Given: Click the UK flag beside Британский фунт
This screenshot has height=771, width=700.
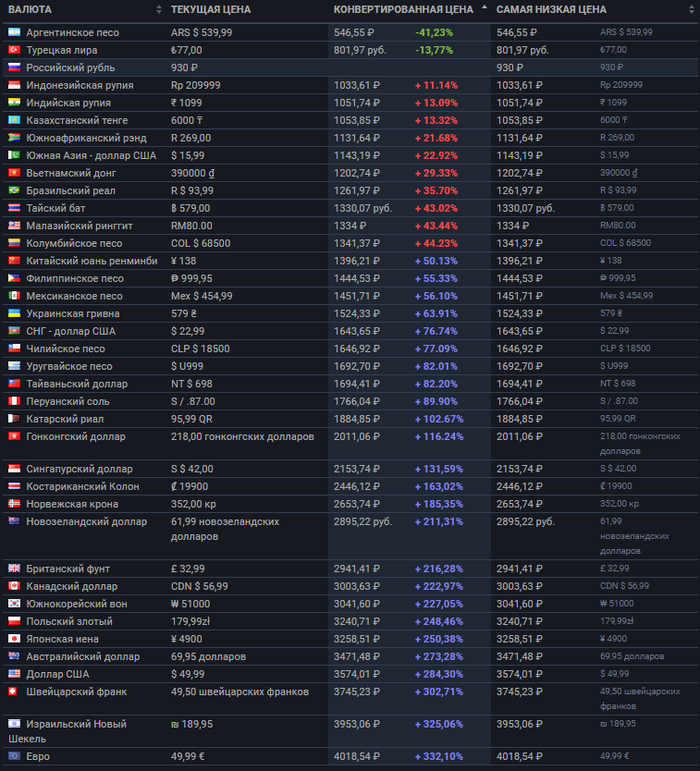Looking at the screenshot, I should pyautogui.click(x=14, y=568).
